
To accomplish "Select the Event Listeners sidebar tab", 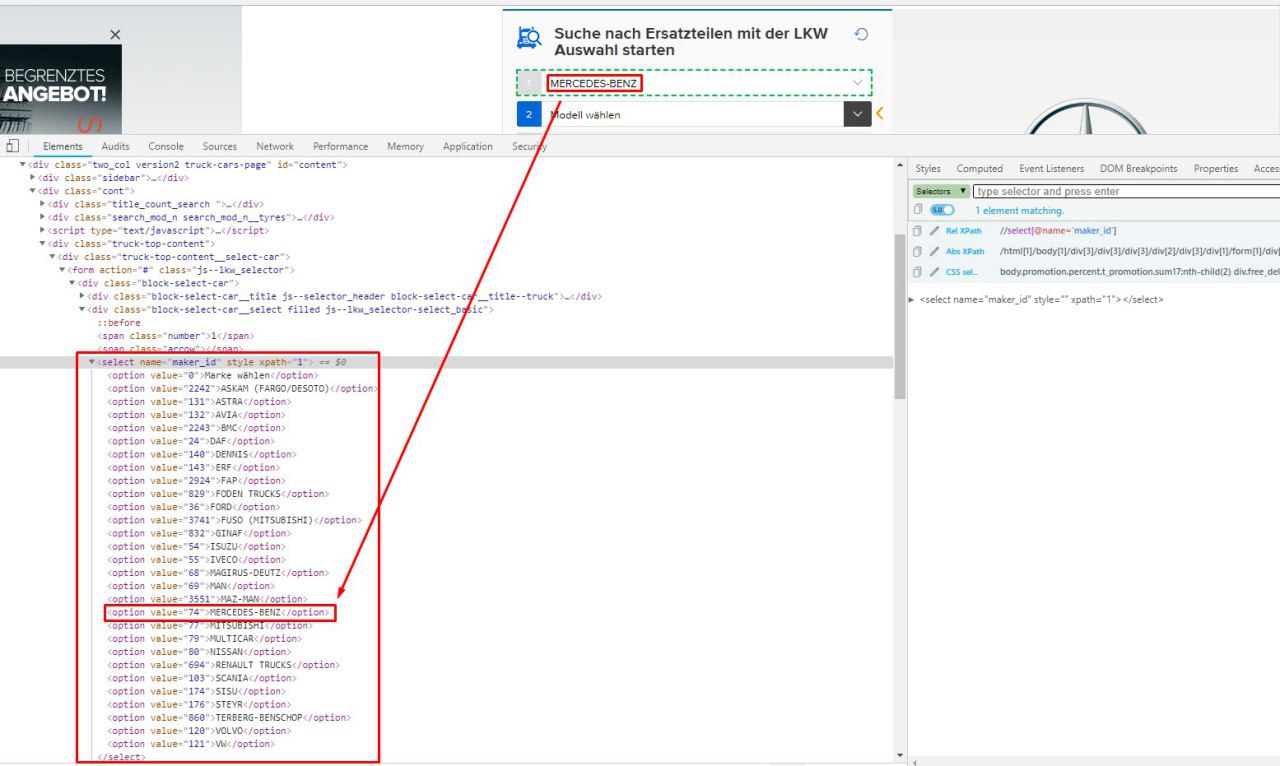I will click(x=1051, y=169).
